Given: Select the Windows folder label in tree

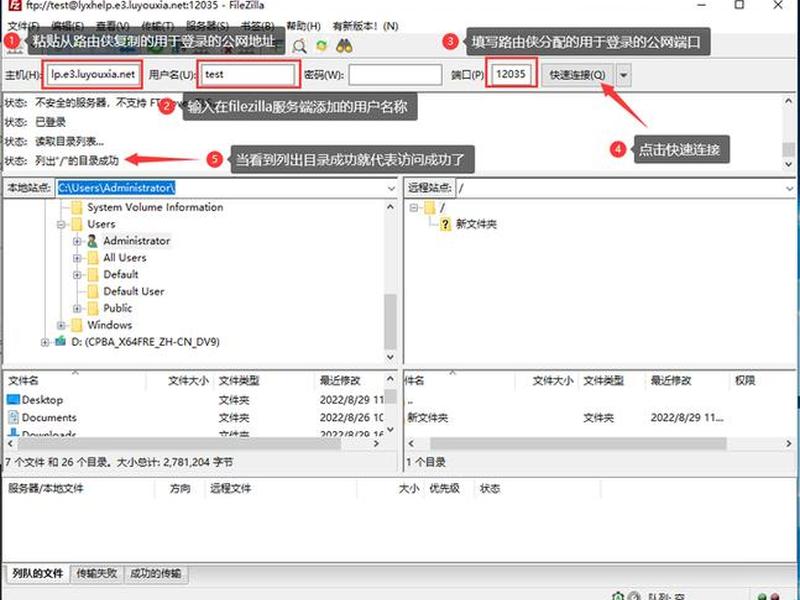Looking at the screenshot, I should click(x=109, y=325).
